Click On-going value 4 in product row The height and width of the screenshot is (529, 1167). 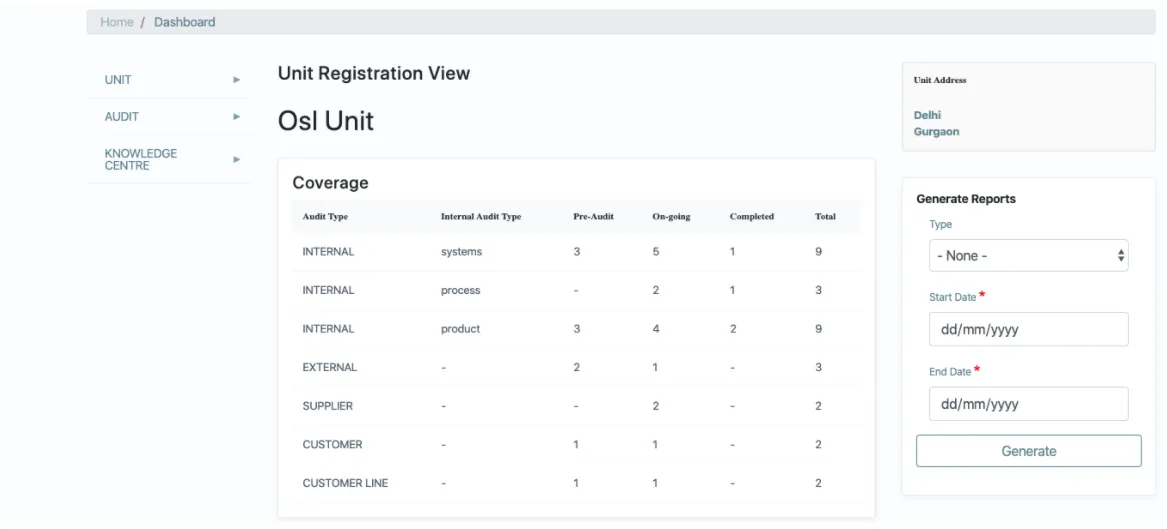click(x=656, y=329)
